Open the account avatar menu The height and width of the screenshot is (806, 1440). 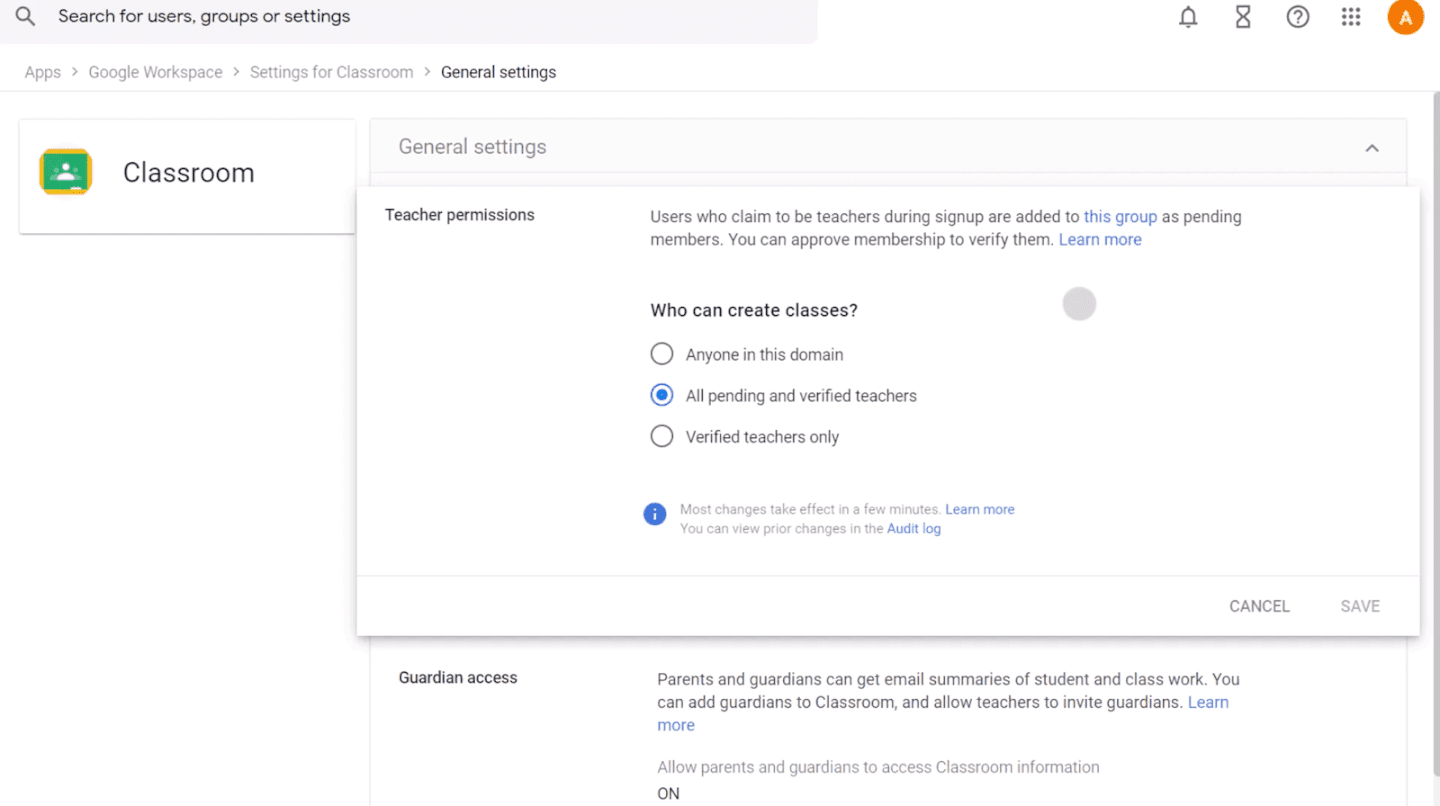click(1405, 17)
